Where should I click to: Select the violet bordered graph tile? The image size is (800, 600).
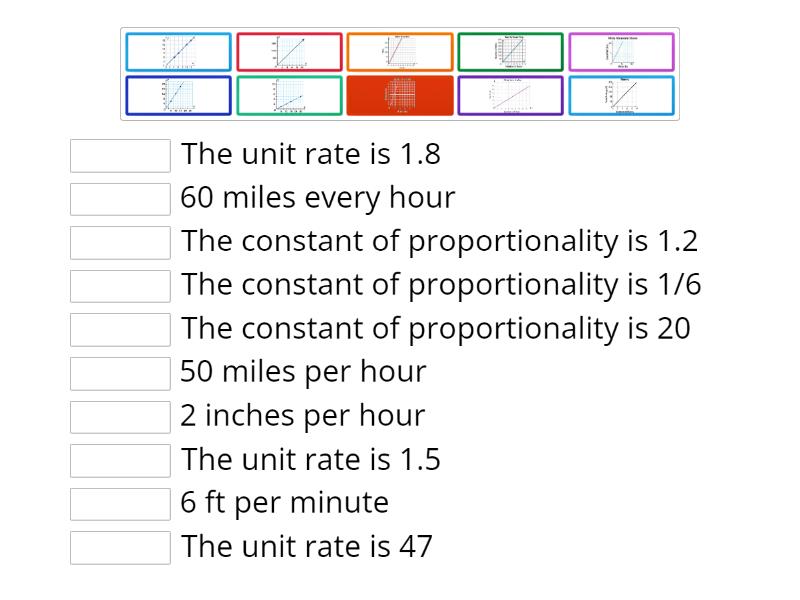click(x=511, y=96)
